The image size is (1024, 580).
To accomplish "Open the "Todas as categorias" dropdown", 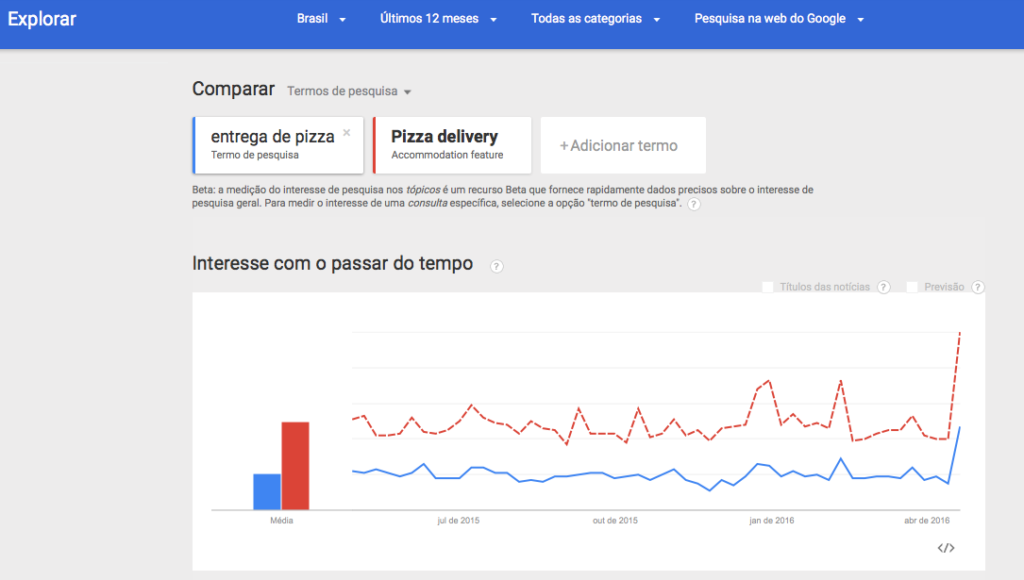I will [595, 19].
